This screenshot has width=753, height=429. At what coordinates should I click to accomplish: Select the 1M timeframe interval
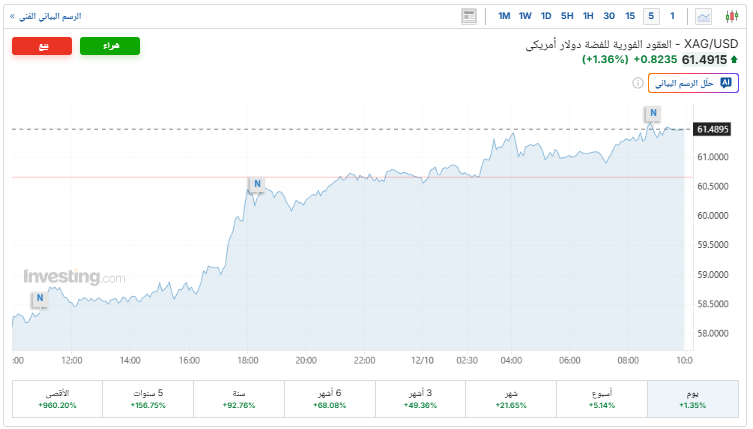coord(504,16)
